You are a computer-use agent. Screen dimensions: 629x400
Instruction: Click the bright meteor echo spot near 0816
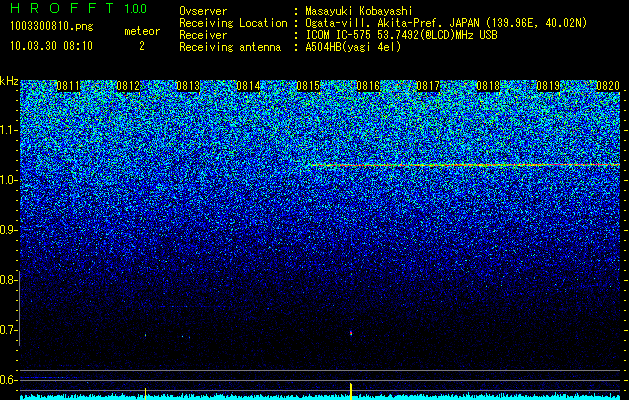351,333
